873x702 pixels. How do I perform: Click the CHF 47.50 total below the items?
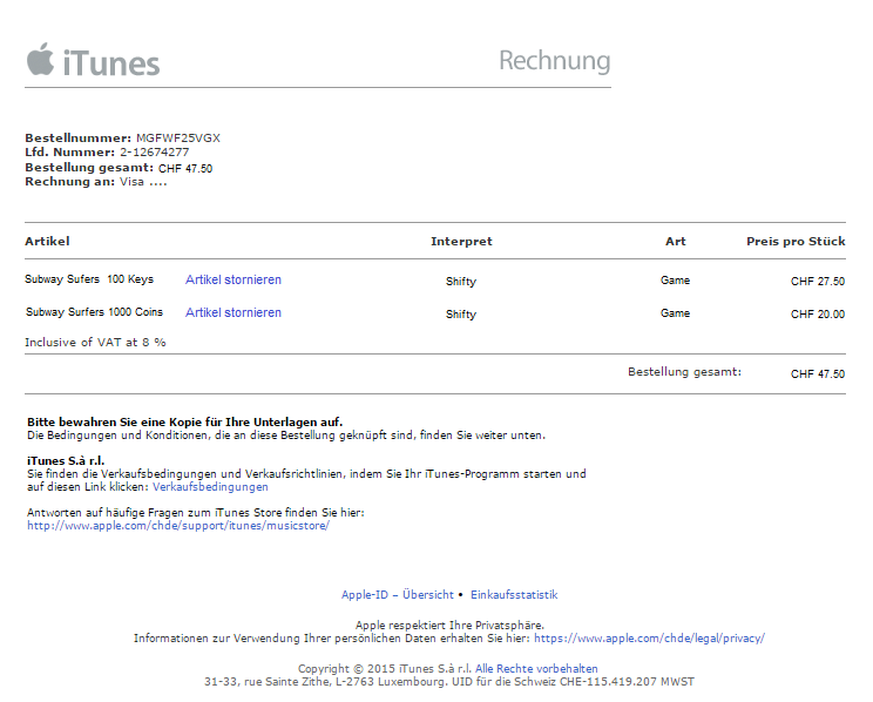(x=817, y=374)
